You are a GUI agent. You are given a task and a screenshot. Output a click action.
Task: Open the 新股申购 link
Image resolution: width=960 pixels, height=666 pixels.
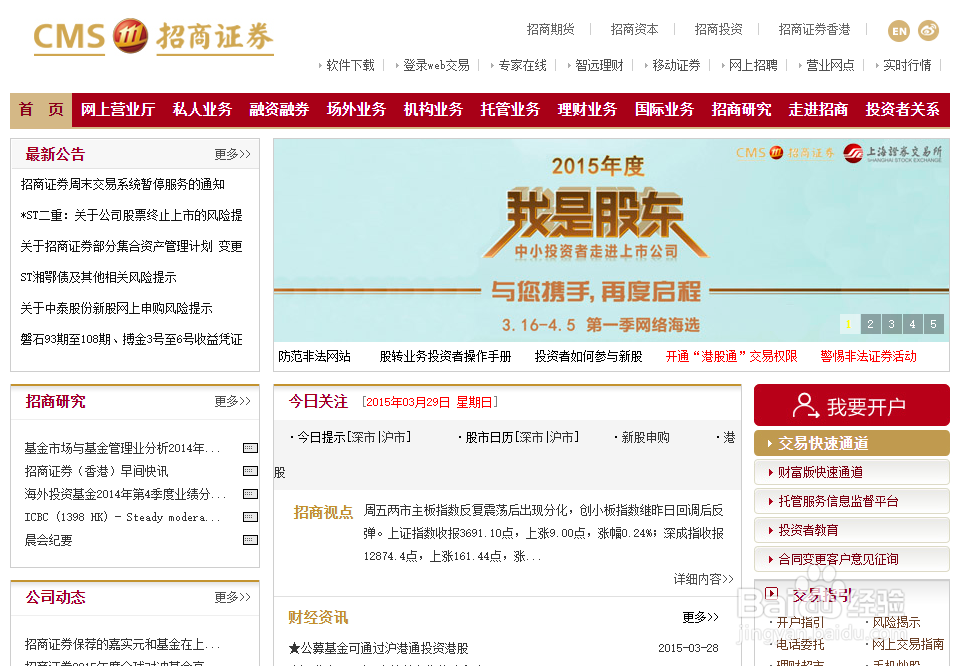(645, 437)
